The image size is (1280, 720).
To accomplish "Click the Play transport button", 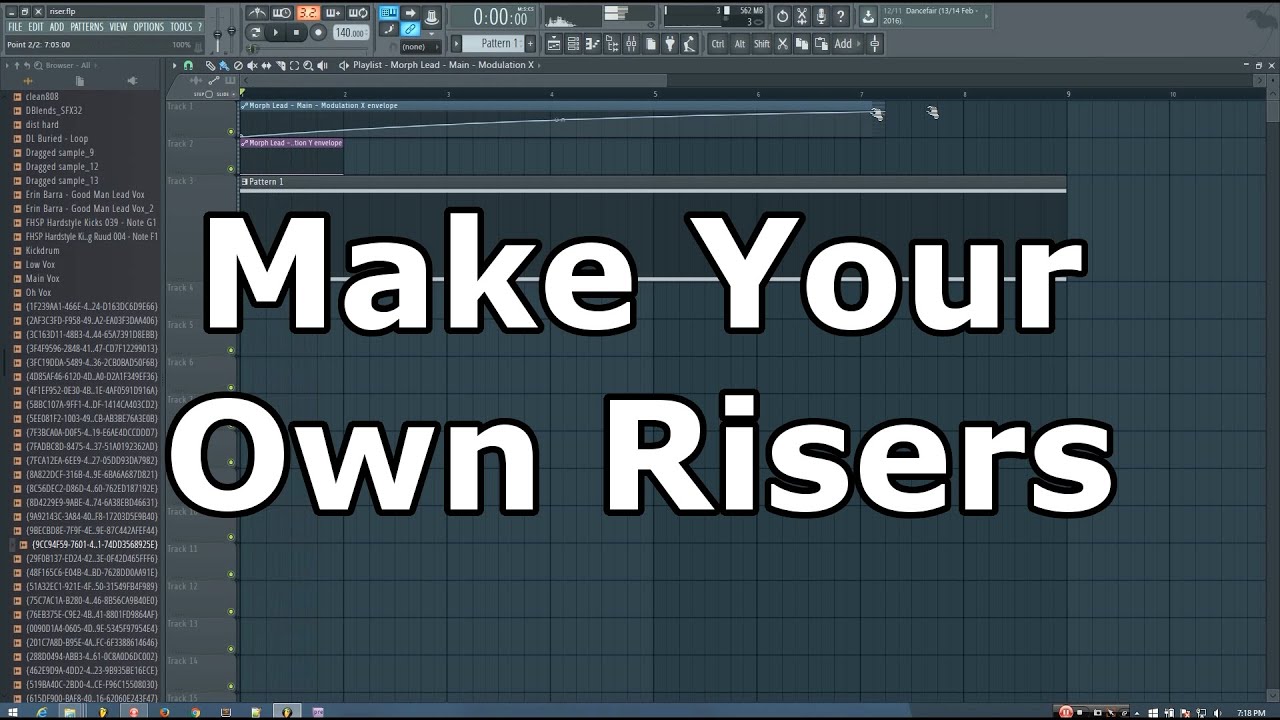I will tap(275, 32).
